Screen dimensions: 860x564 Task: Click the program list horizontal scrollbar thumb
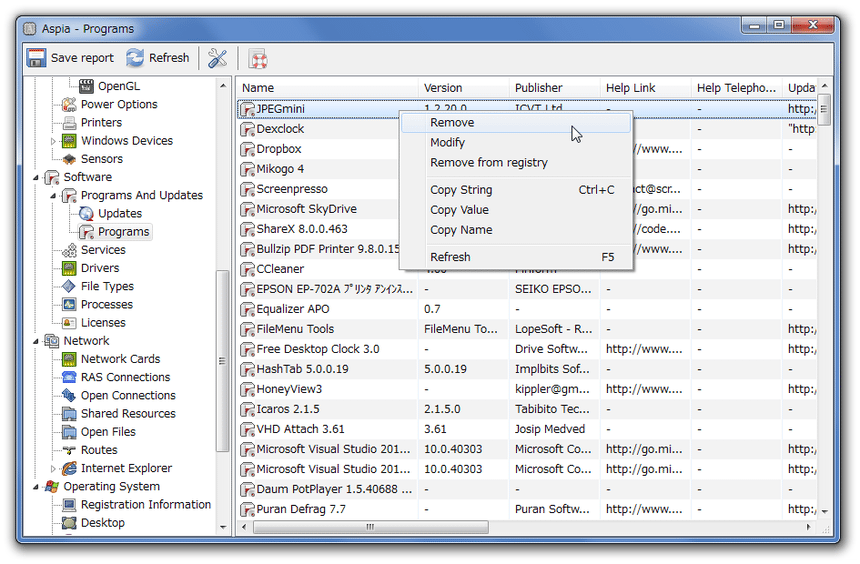coord(370,527)
